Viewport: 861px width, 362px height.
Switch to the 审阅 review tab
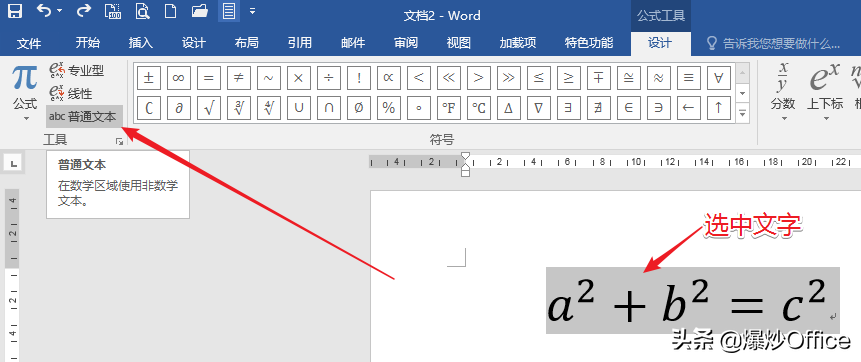pos(406,43)
